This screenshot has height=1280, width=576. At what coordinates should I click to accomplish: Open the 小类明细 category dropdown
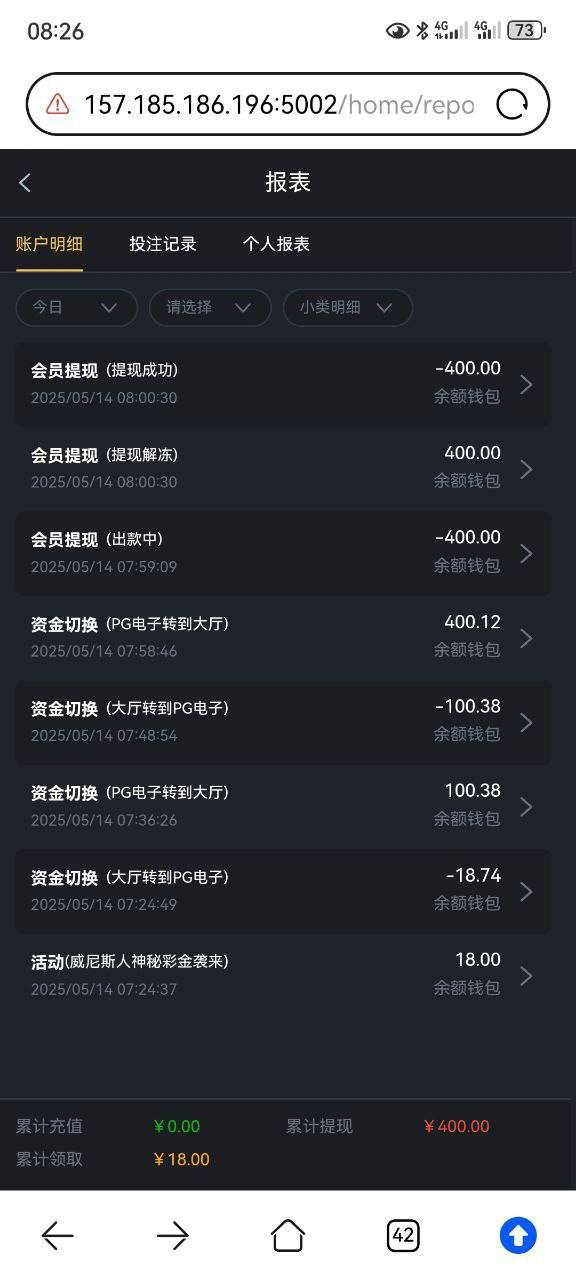coord(348,308)
